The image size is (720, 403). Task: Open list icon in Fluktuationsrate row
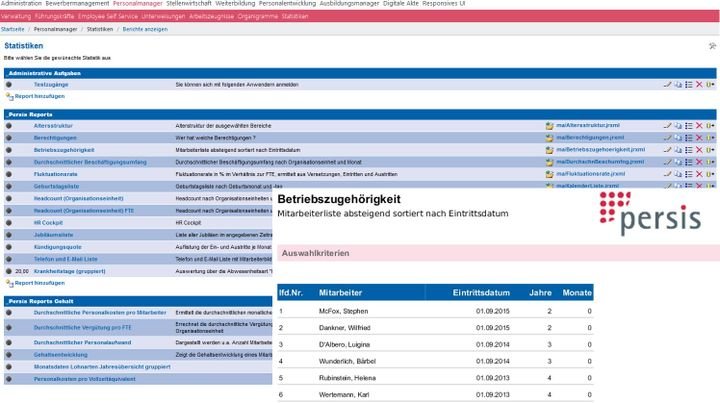pos(689,174)
